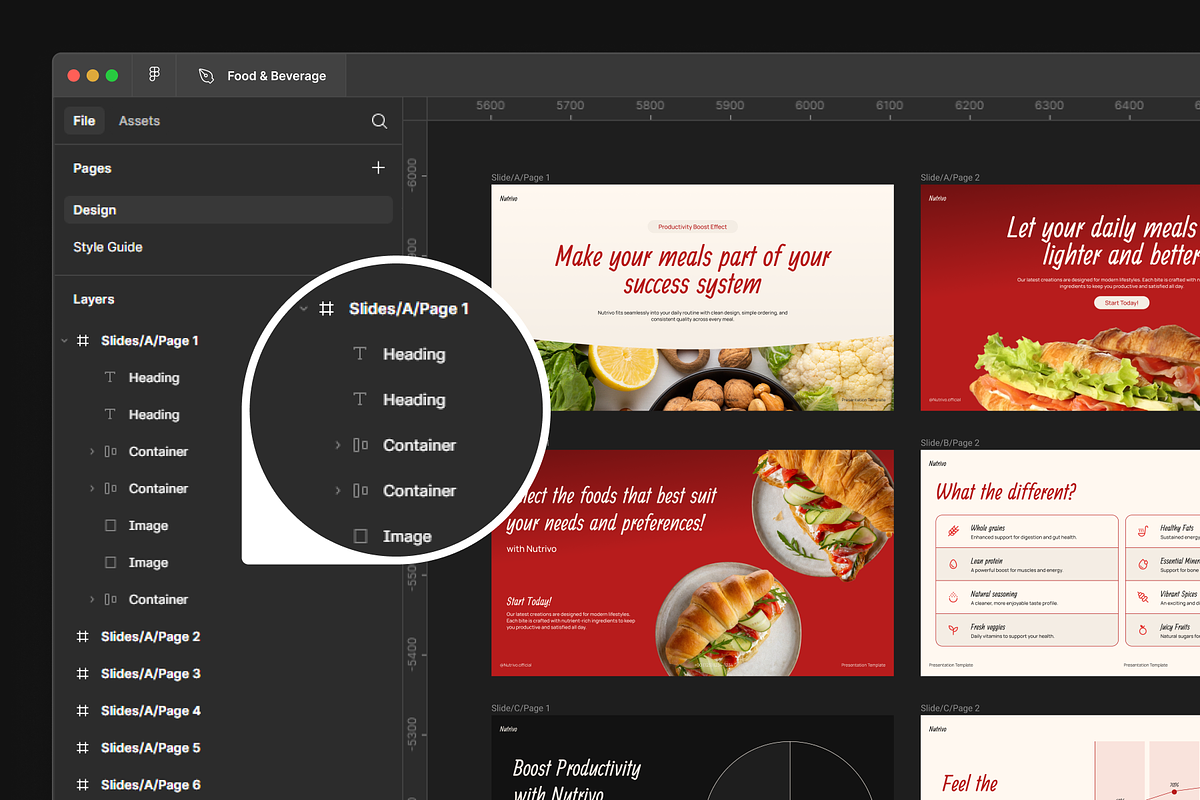The image size is (1200, 800).
Task: Click the egg icon beside Lean protein
Action: 952,564
